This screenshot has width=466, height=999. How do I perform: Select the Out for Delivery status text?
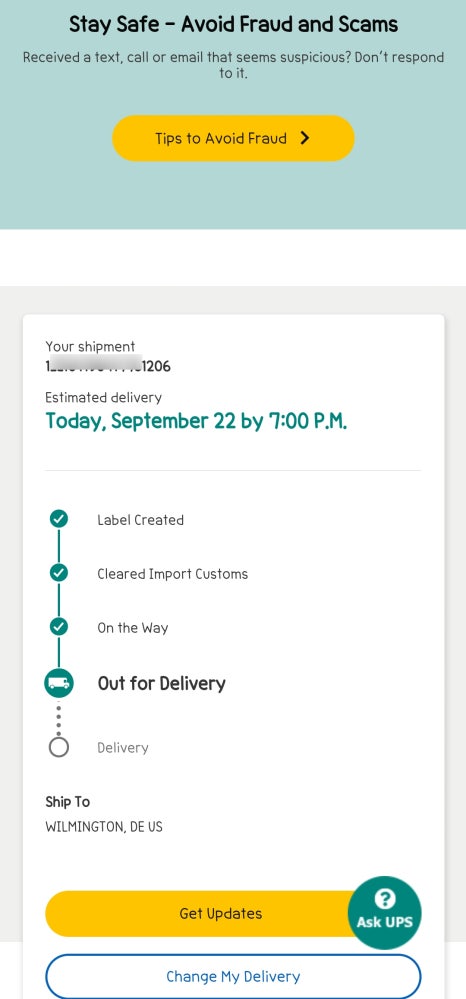click(161, 684)
